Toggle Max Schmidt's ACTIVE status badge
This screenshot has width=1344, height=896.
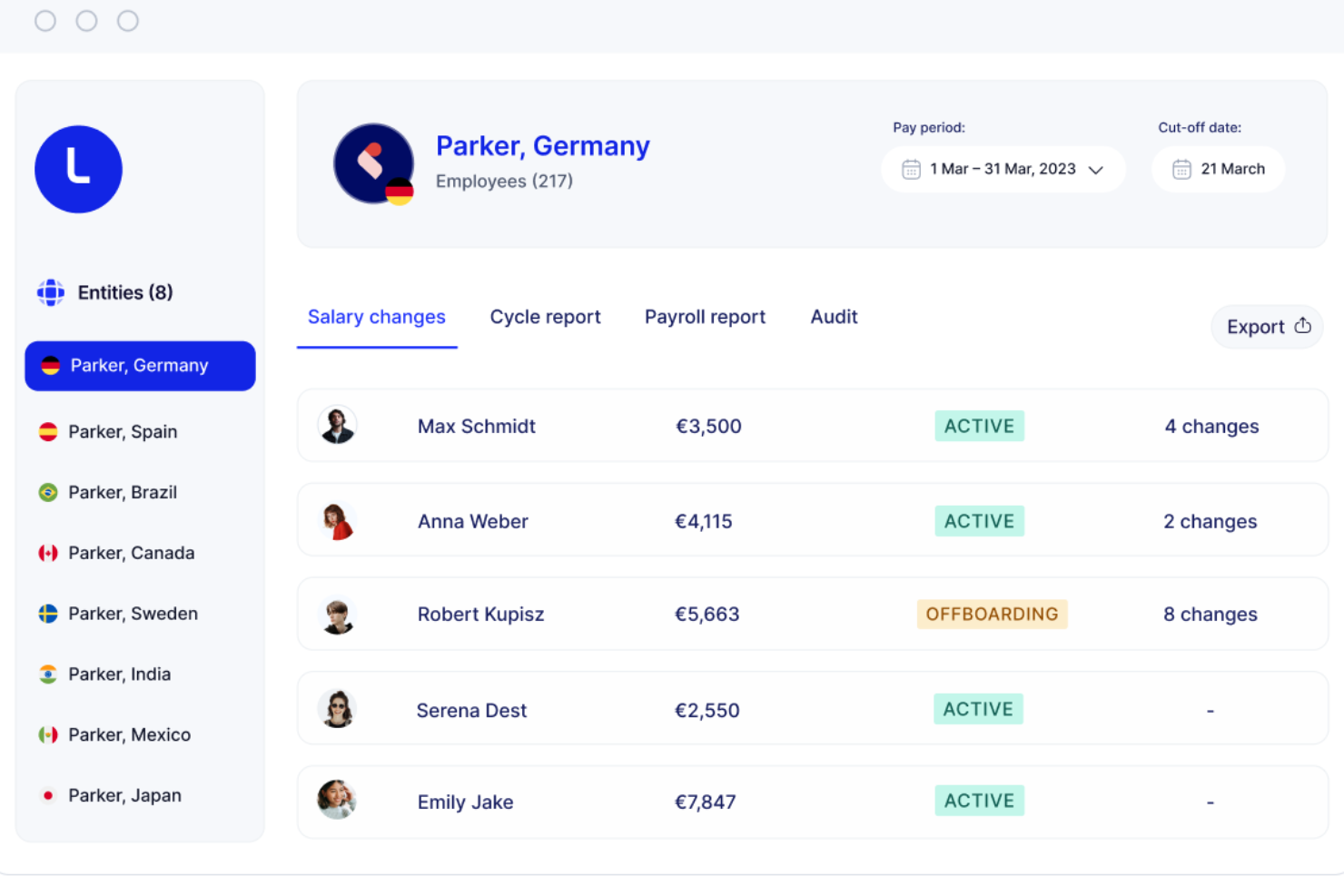[x=979, y=426]
